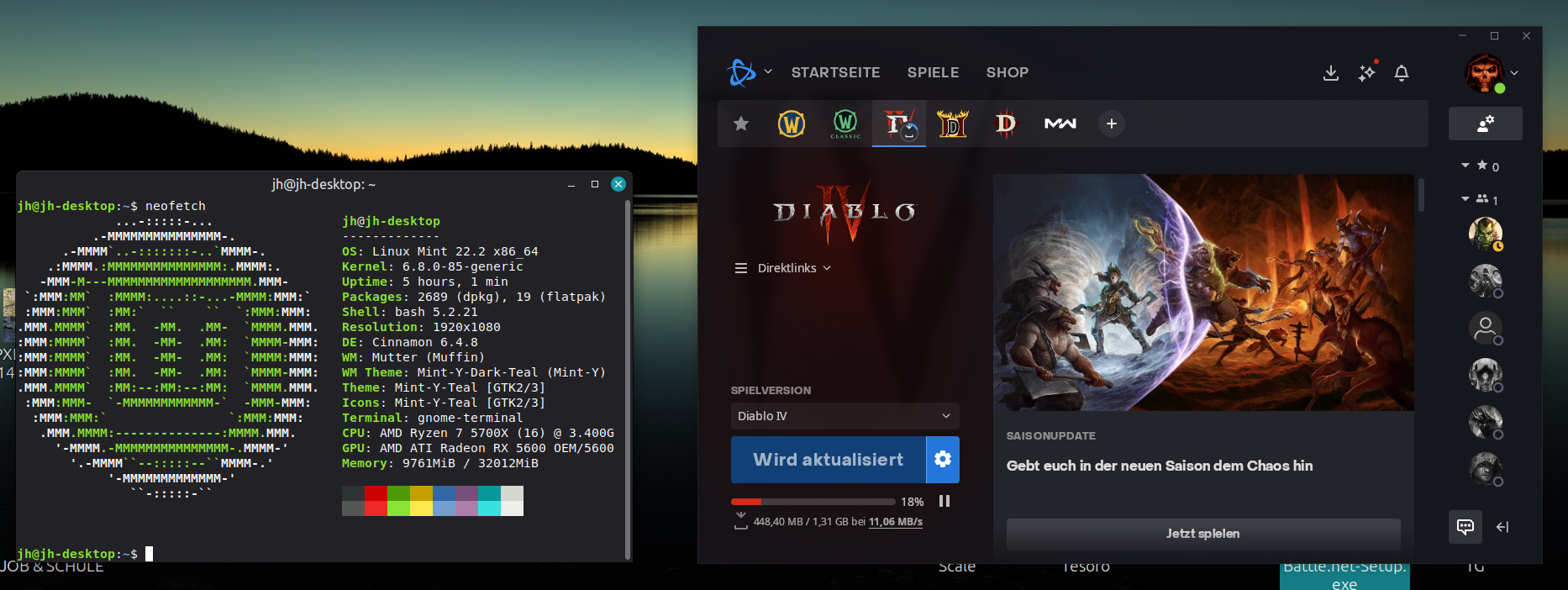Viewport: 1568px width, 590px height.
Task: Click the Jetzt spielen button
Action: click(x=1203, y=534)
